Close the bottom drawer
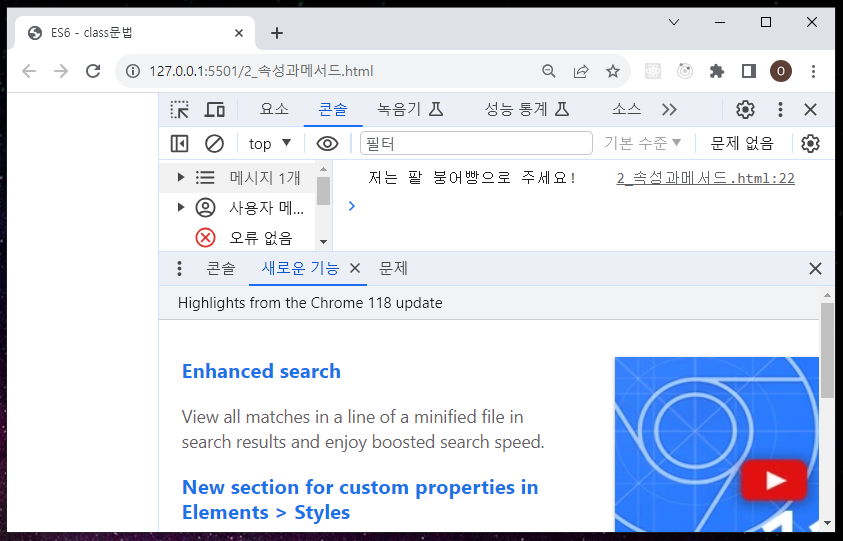 tap(815, 268)
